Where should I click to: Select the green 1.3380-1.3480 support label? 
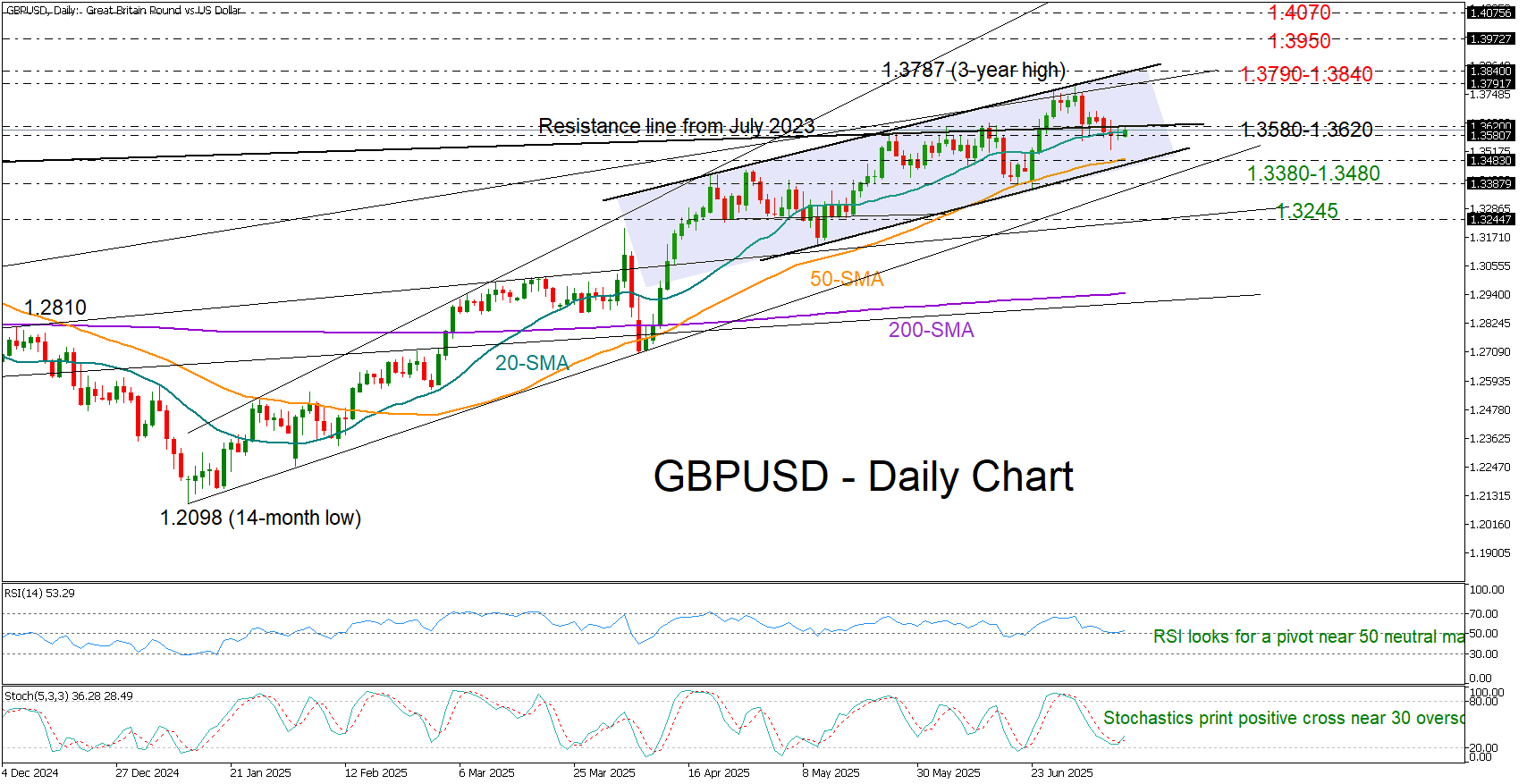1313,173
